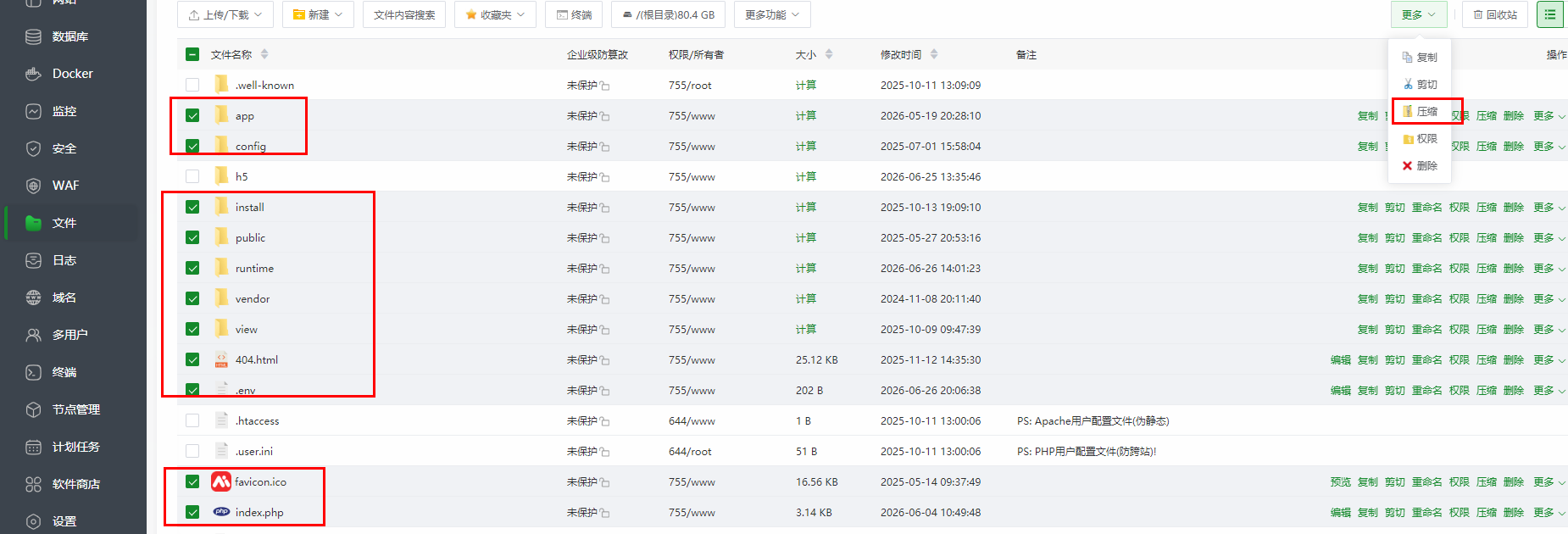Open the WAF globe-shield icon
This screenshot has width=1568, height=534.
(33, 186)
